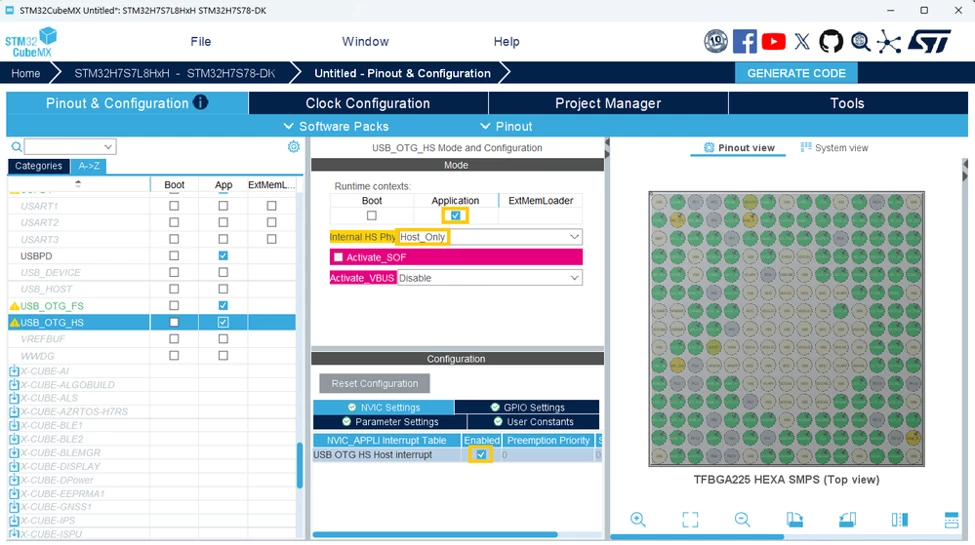Select USB_OTG_FS in the peripheral list
The width and height of the screenshot is (975, 545).
(52, 306)
